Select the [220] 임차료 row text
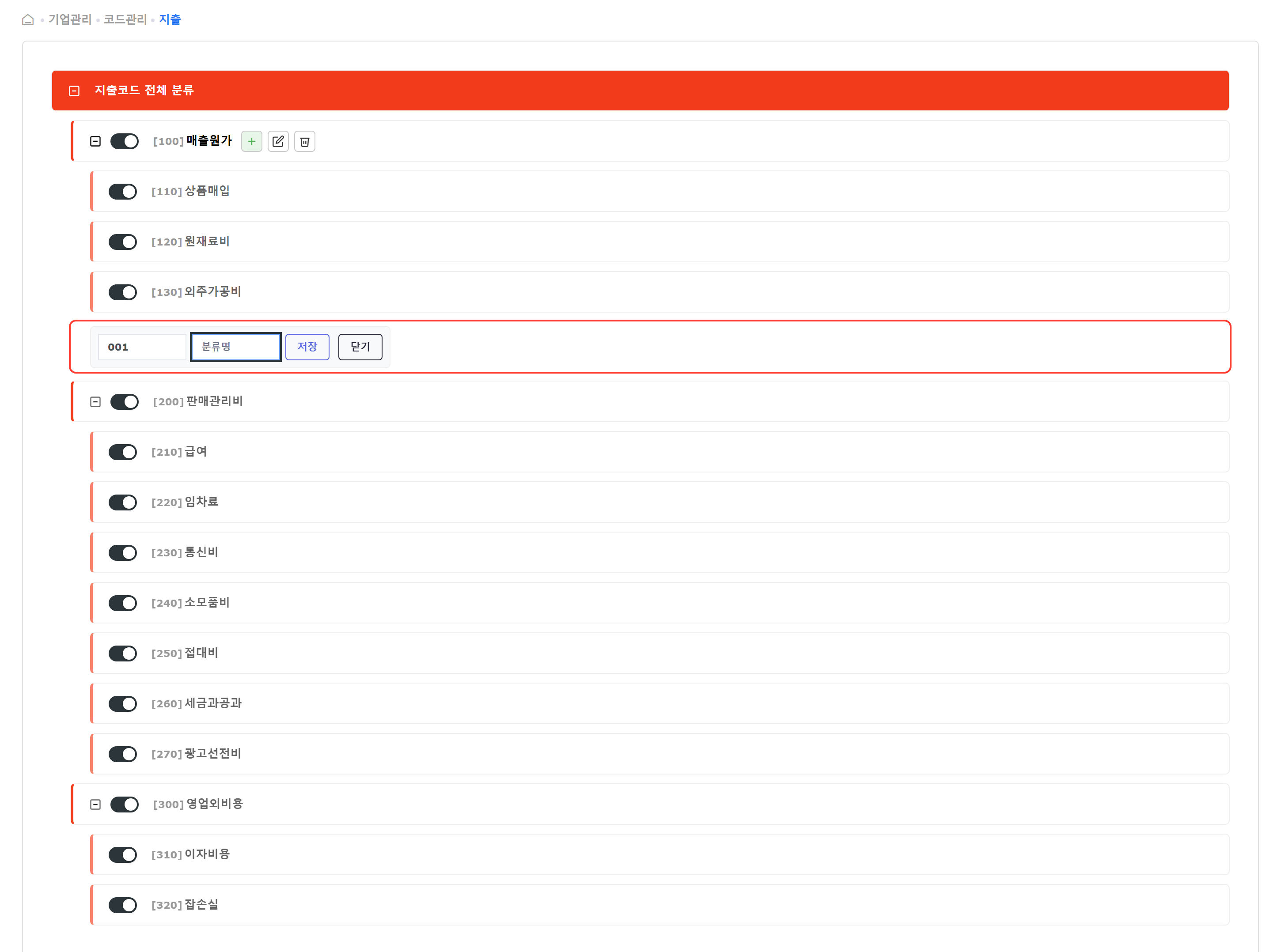1281x952 pixels. [185, 502]
